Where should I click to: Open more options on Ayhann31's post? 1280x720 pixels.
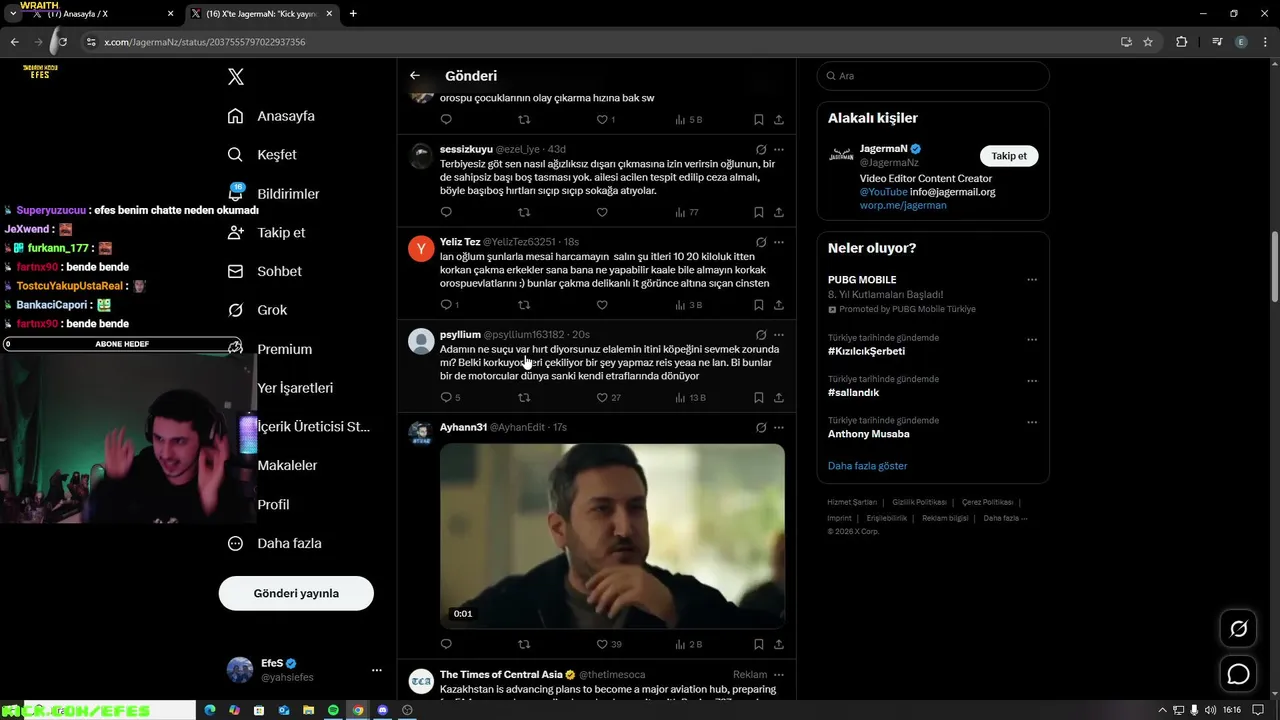(x=779, y=427)
